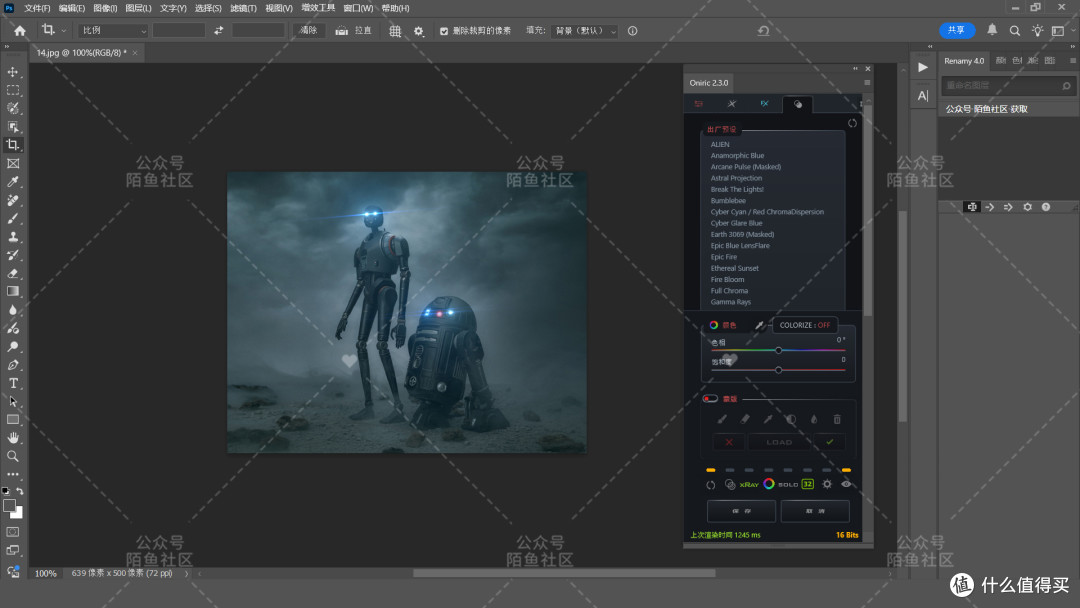The width and height of the screenshot is (1080, 608).
Task: Toggle Quick Mask mode in toolbar
Action: pos(13,532)
